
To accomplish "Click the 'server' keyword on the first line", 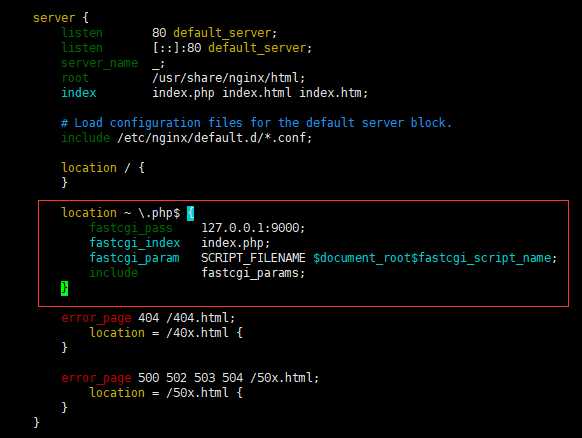I will pos(54,18).
